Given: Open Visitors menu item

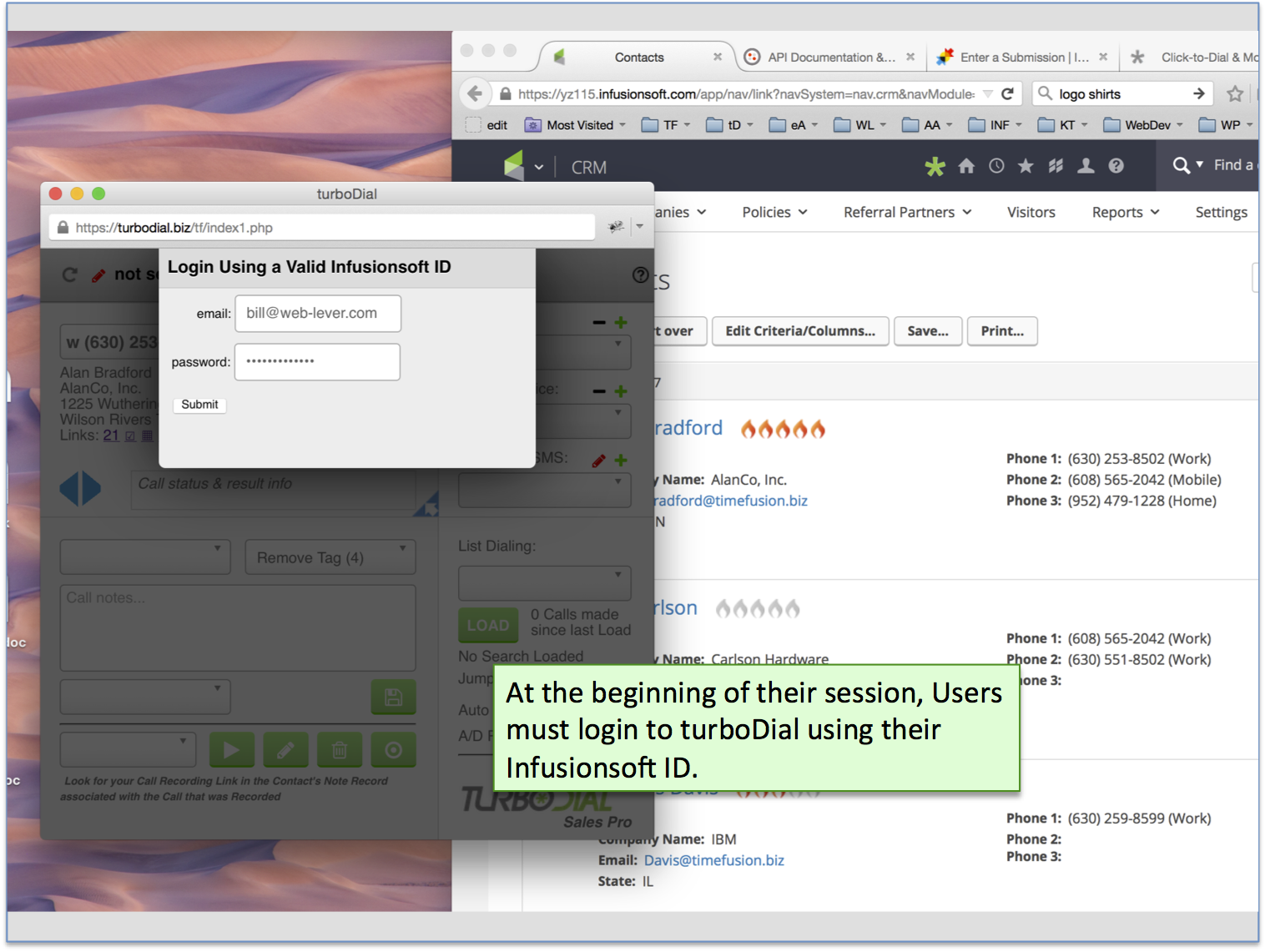Looking at the screenshot, I should click(1031, 212).
